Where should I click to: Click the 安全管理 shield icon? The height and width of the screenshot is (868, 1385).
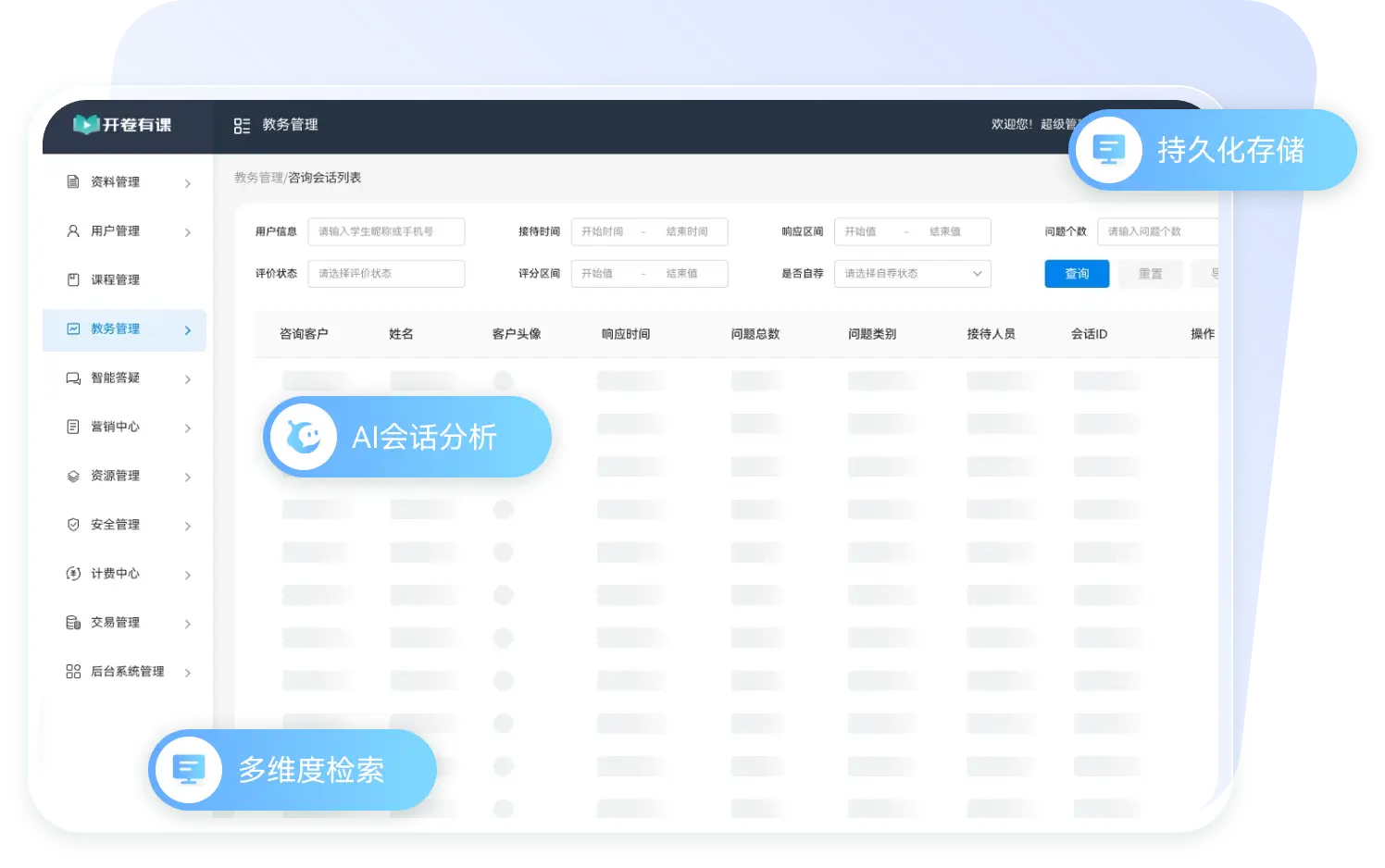coord(73,525)
